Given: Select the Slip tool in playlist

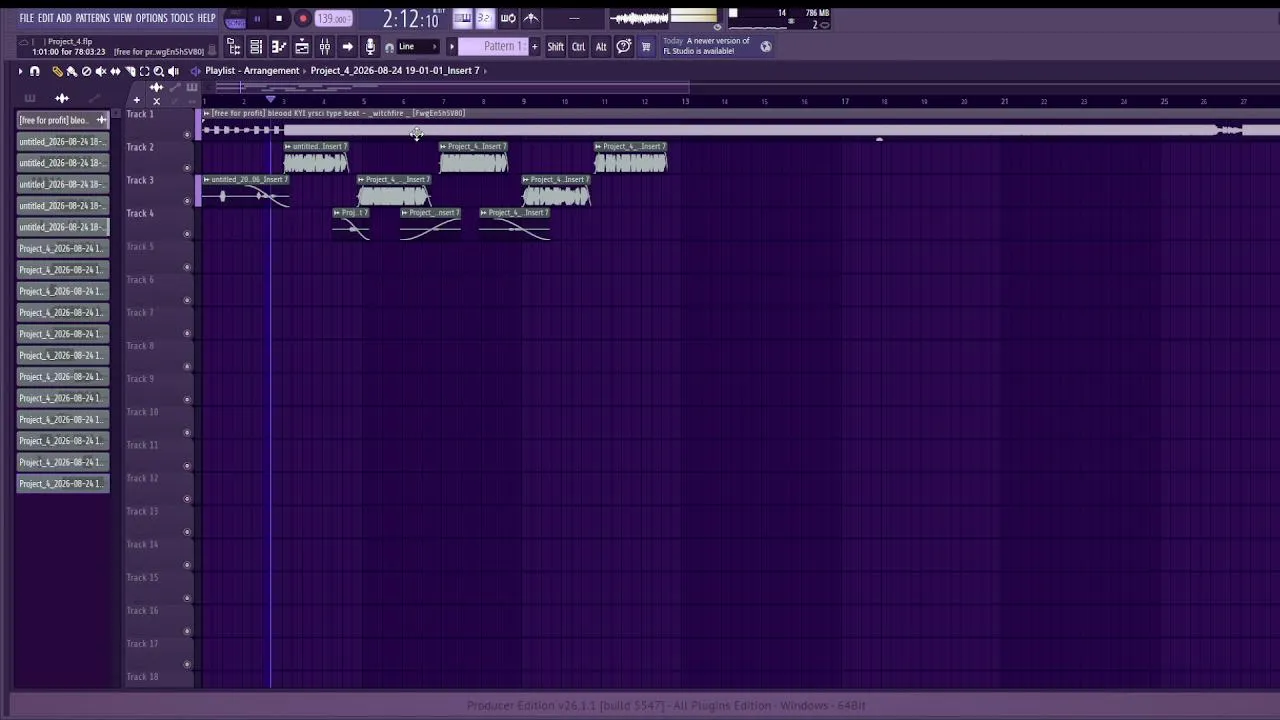Looking at the screenshot, I should [x=115, y=71].
